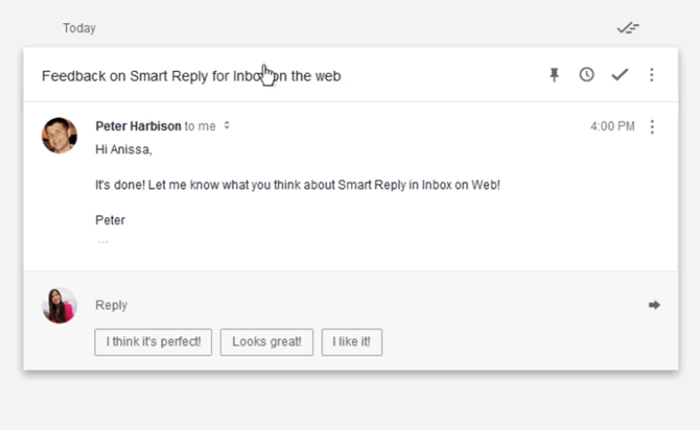Snooze the conversation with the clock icon
The width and height of the screenshot is (700, 430).
587,75
